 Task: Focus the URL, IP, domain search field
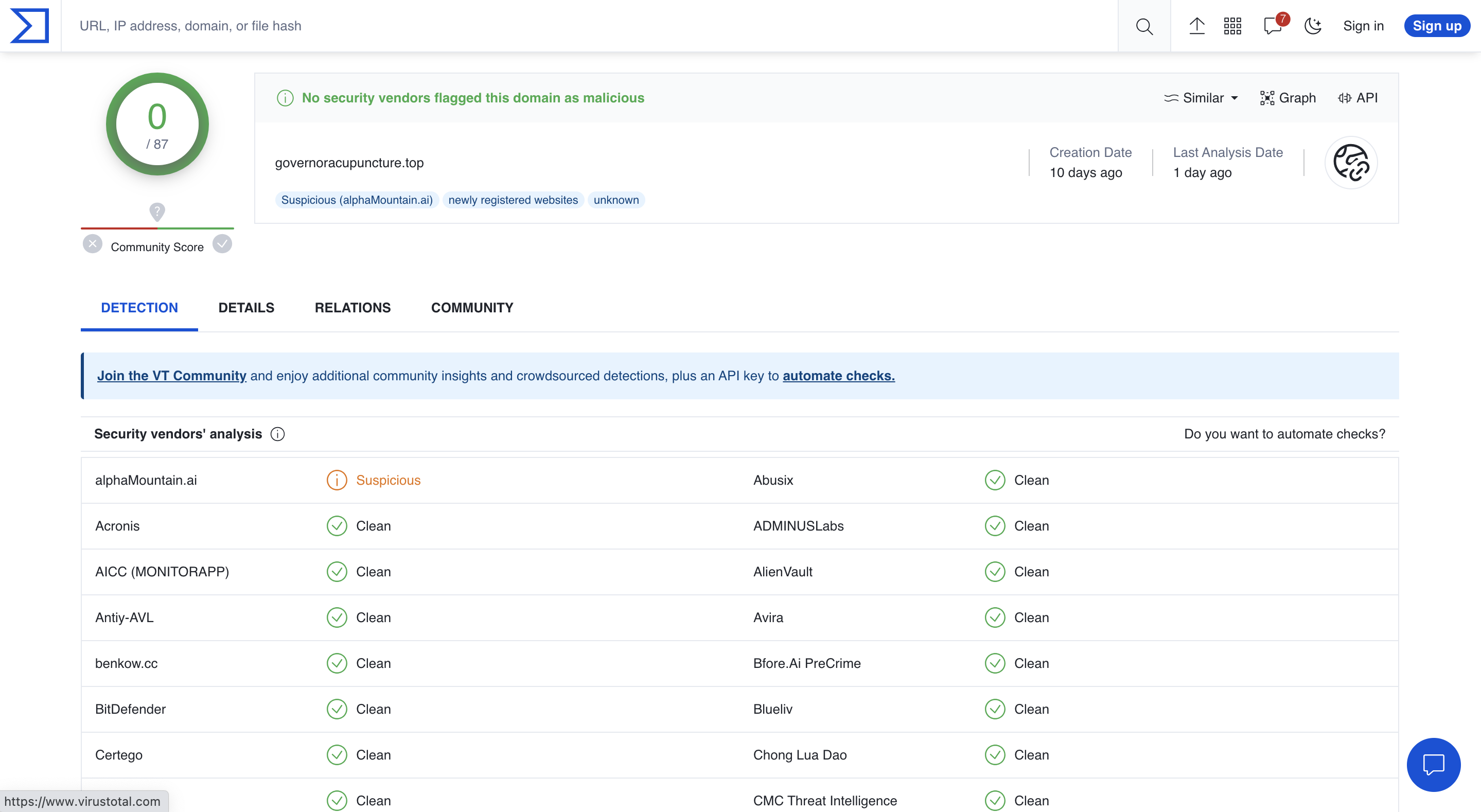coord(589,26)
